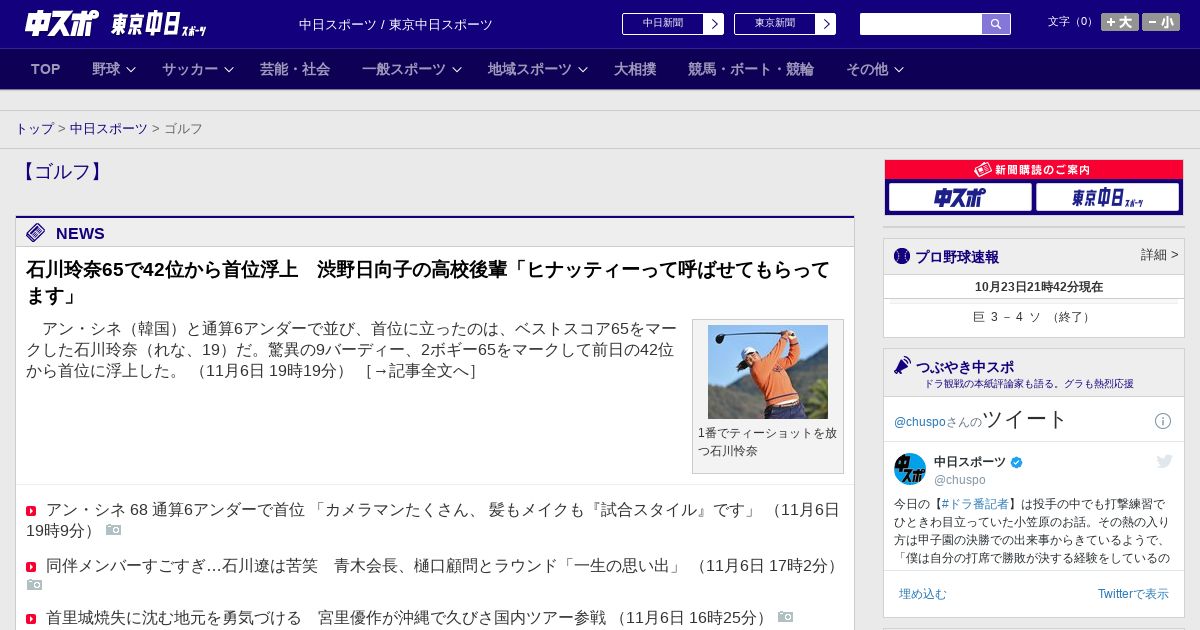
Task: Click the arrow next to 中日新聞
Action: coord(713,24)
